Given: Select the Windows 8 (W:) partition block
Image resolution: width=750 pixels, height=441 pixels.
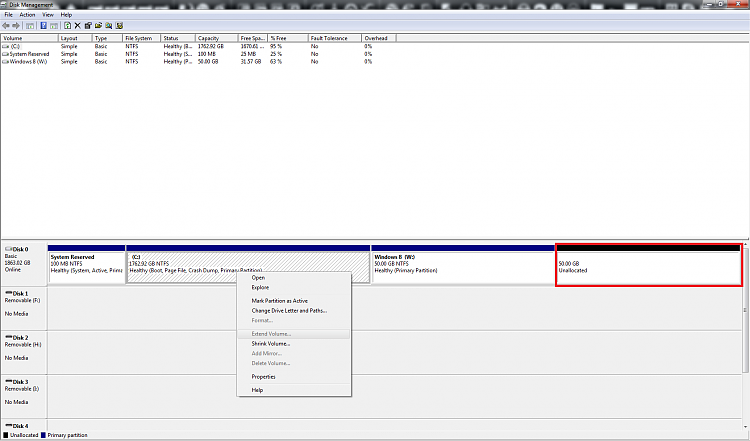Looking at the screenshot, I should pos(463,265).
